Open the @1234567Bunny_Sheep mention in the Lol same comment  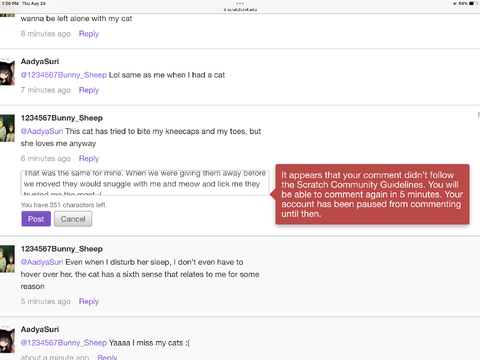point(64,75)
